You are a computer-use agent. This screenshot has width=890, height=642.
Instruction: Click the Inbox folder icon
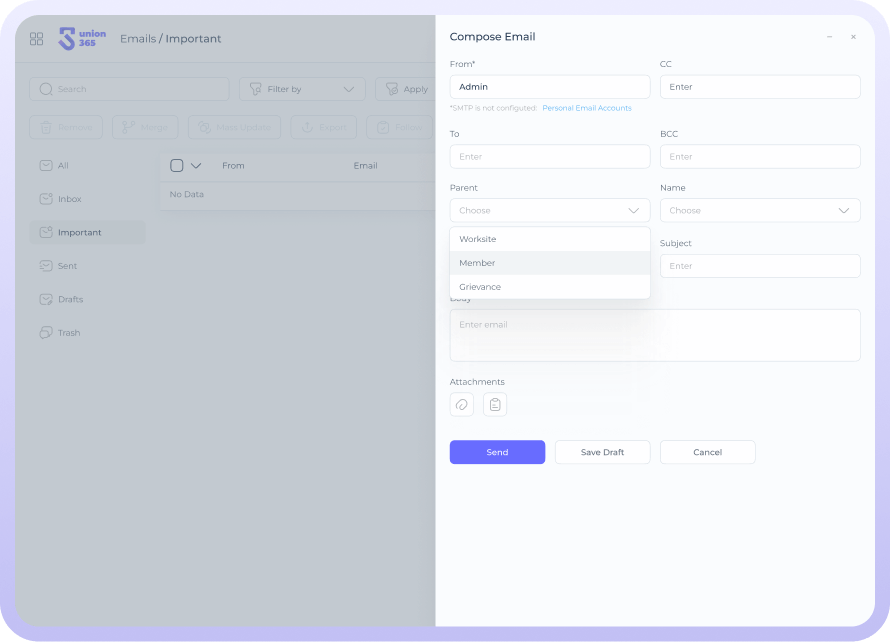tap(46, 199)
